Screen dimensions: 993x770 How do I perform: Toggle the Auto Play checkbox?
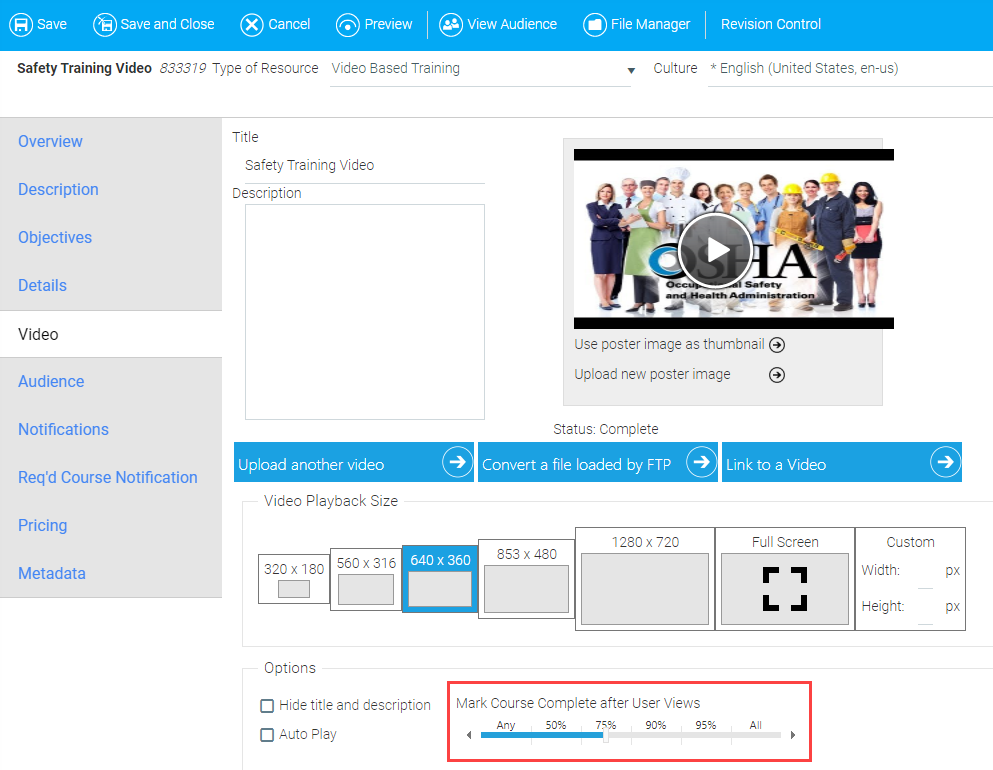point(267,735)
